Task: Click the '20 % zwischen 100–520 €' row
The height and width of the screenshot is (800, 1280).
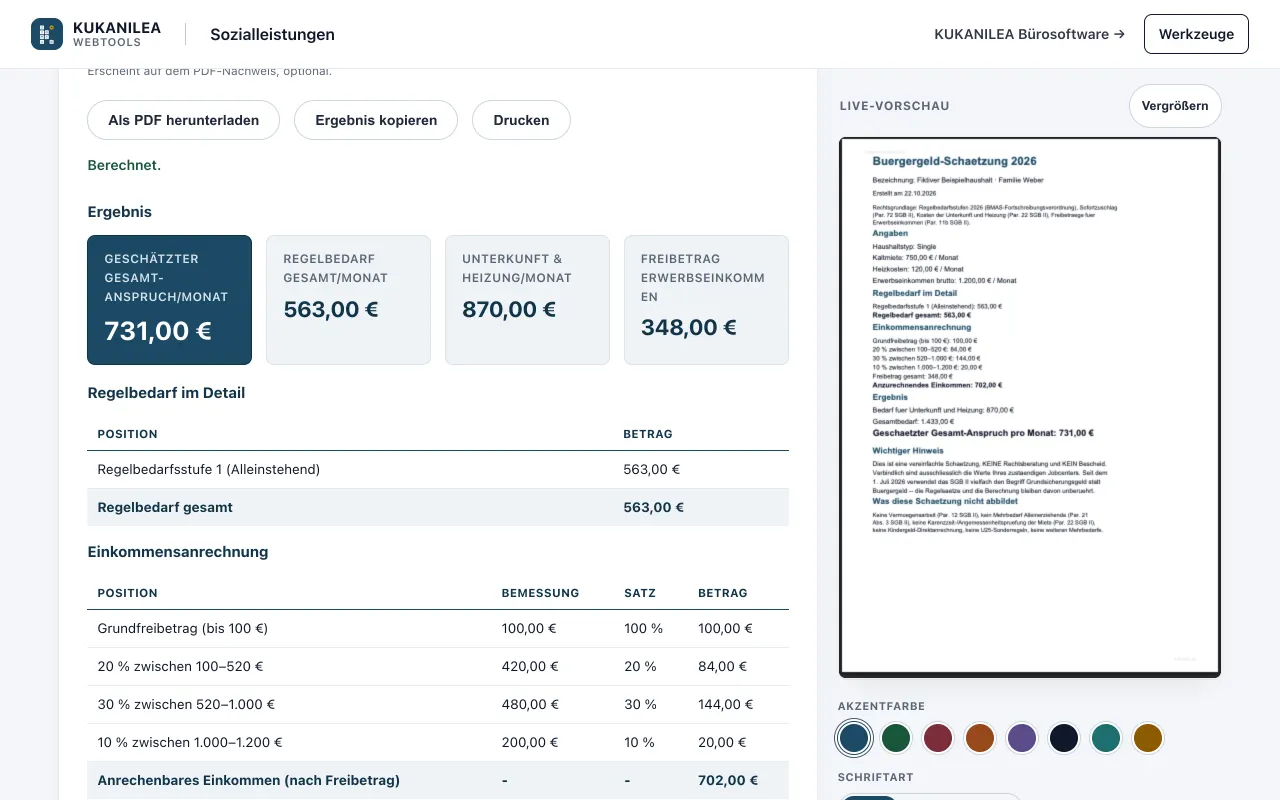Action: click(438, 666)
